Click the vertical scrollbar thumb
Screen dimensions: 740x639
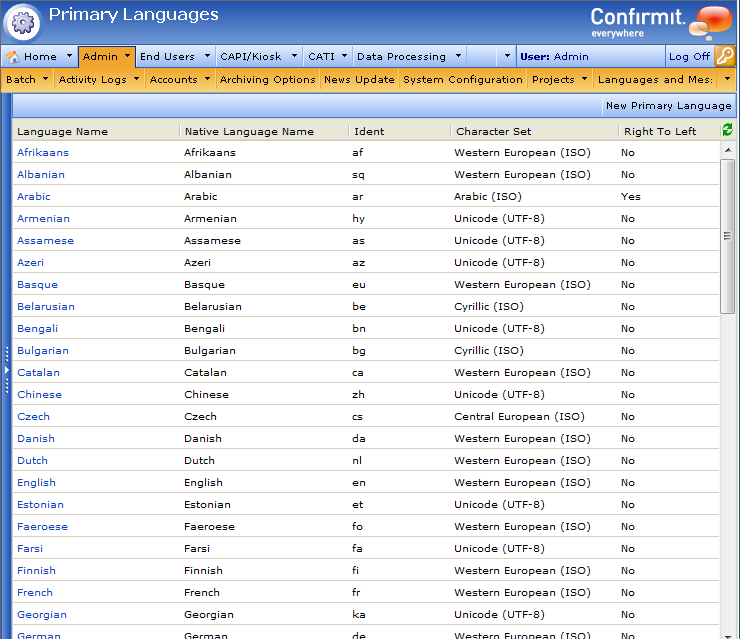727,236
